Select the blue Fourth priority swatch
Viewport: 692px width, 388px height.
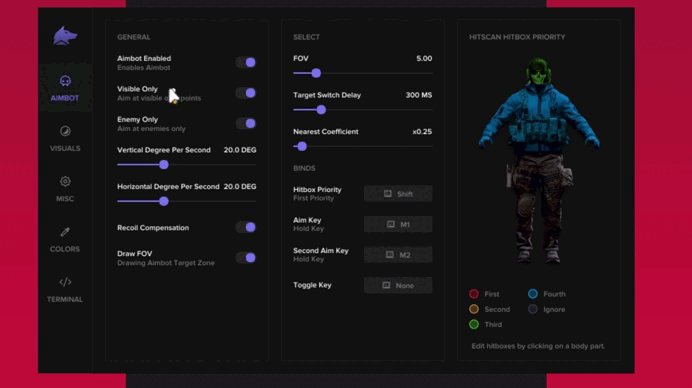point(533,294)
